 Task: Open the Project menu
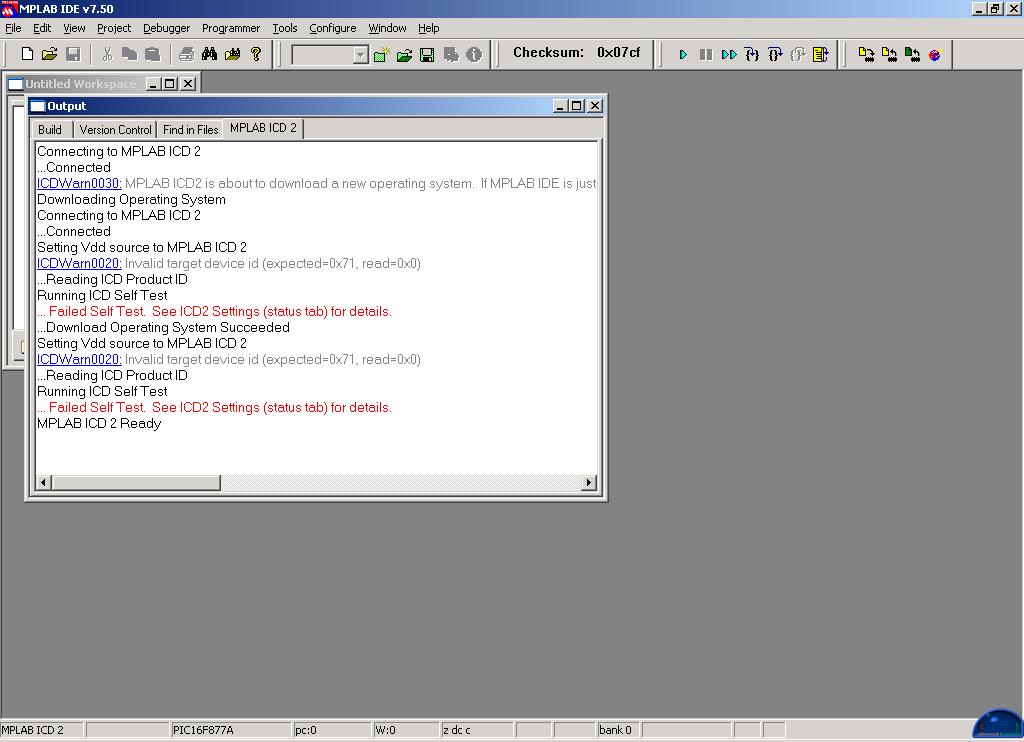(114, 28)
